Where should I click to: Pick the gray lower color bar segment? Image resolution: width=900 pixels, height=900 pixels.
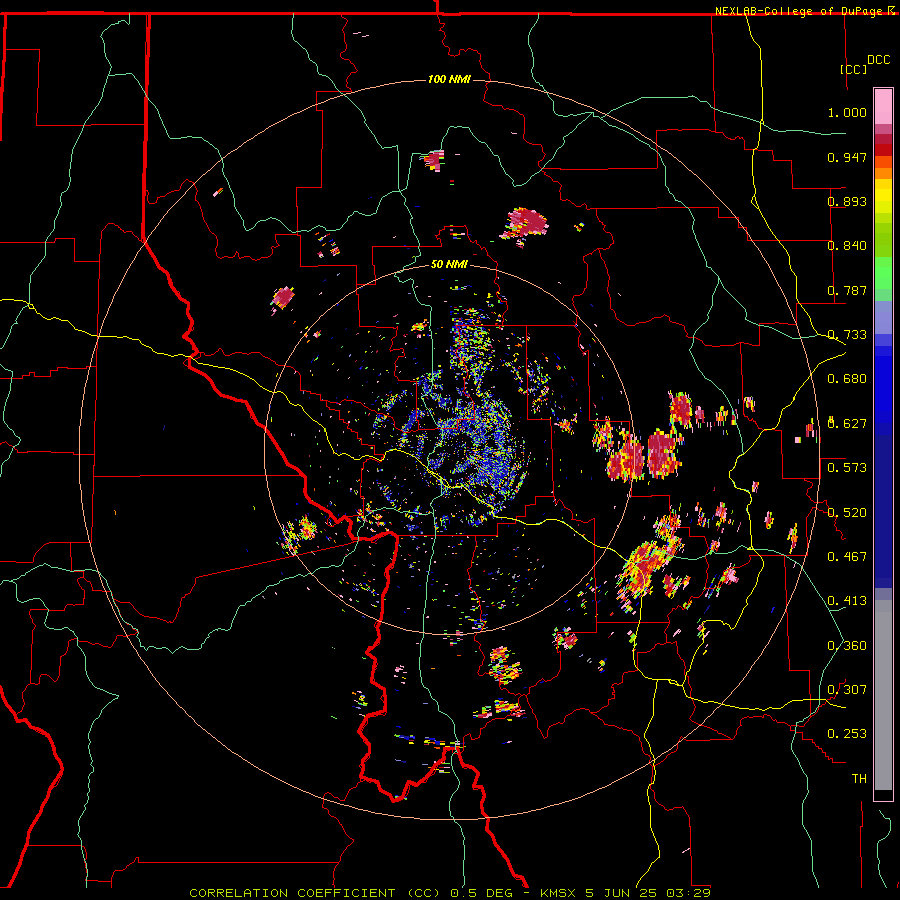(x=883, y=695)
